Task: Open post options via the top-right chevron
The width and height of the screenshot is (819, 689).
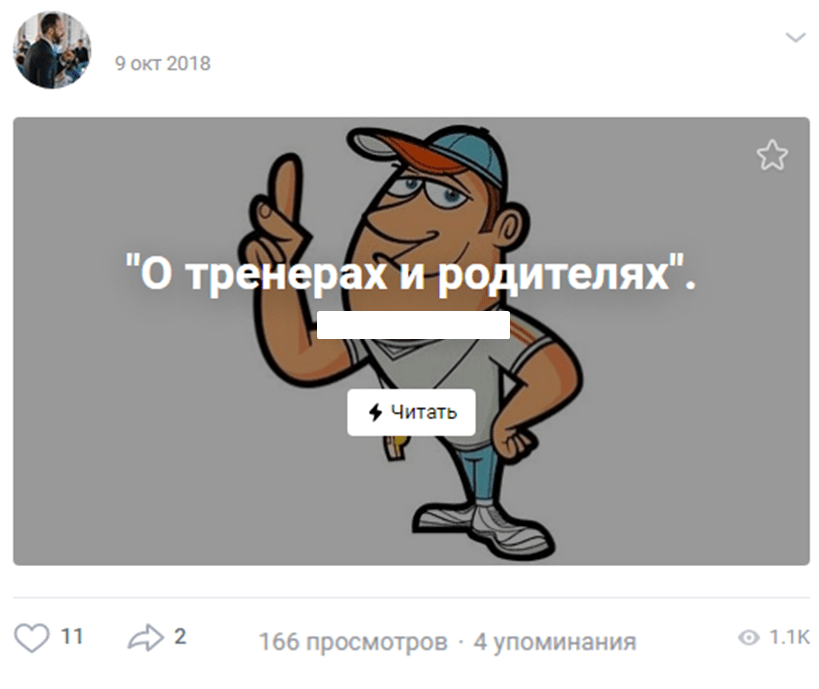Action: [795, 37]
